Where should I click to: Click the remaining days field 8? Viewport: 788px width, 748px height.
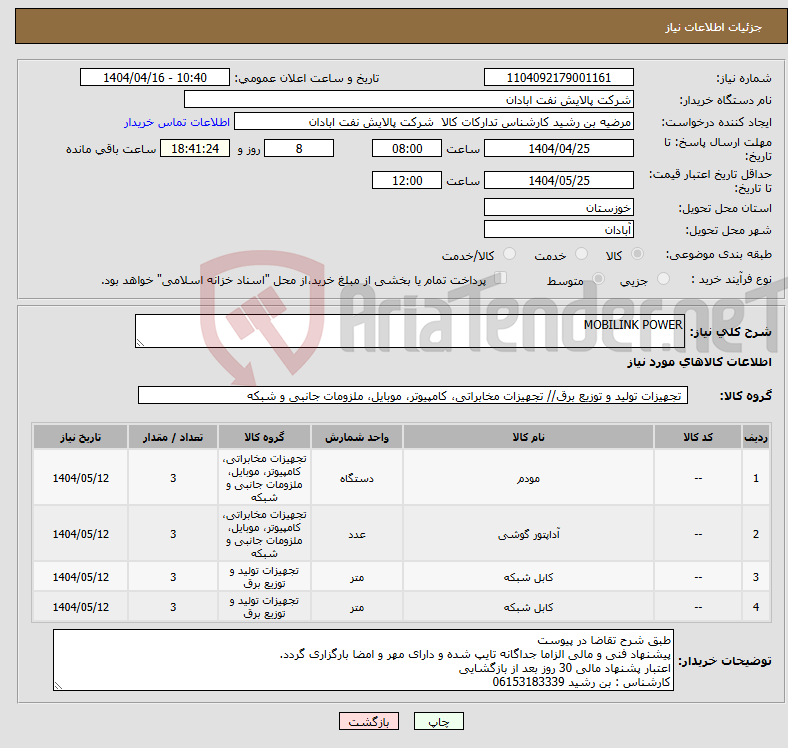point(299,148)
